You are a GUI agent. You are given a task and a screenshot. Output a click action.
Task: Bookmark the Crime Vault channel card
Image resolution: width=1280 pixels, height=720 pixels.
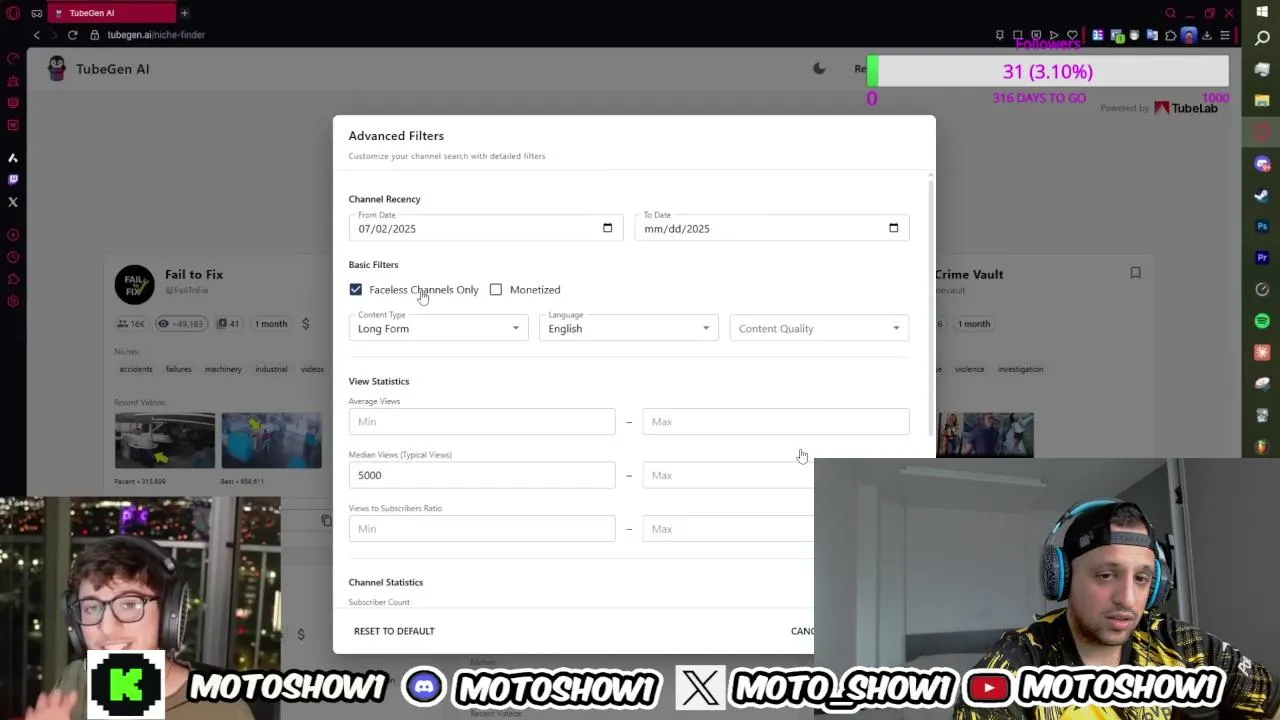point(1135,273)
